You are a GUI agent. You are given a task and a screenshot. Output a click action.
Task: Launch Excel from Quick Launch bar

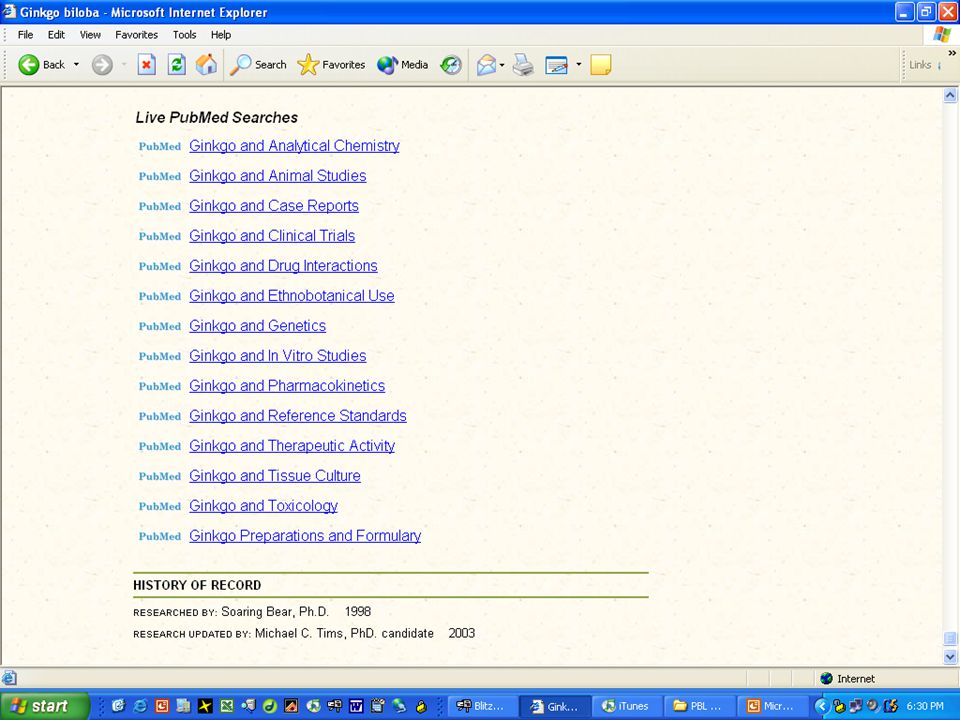point(227,707)
